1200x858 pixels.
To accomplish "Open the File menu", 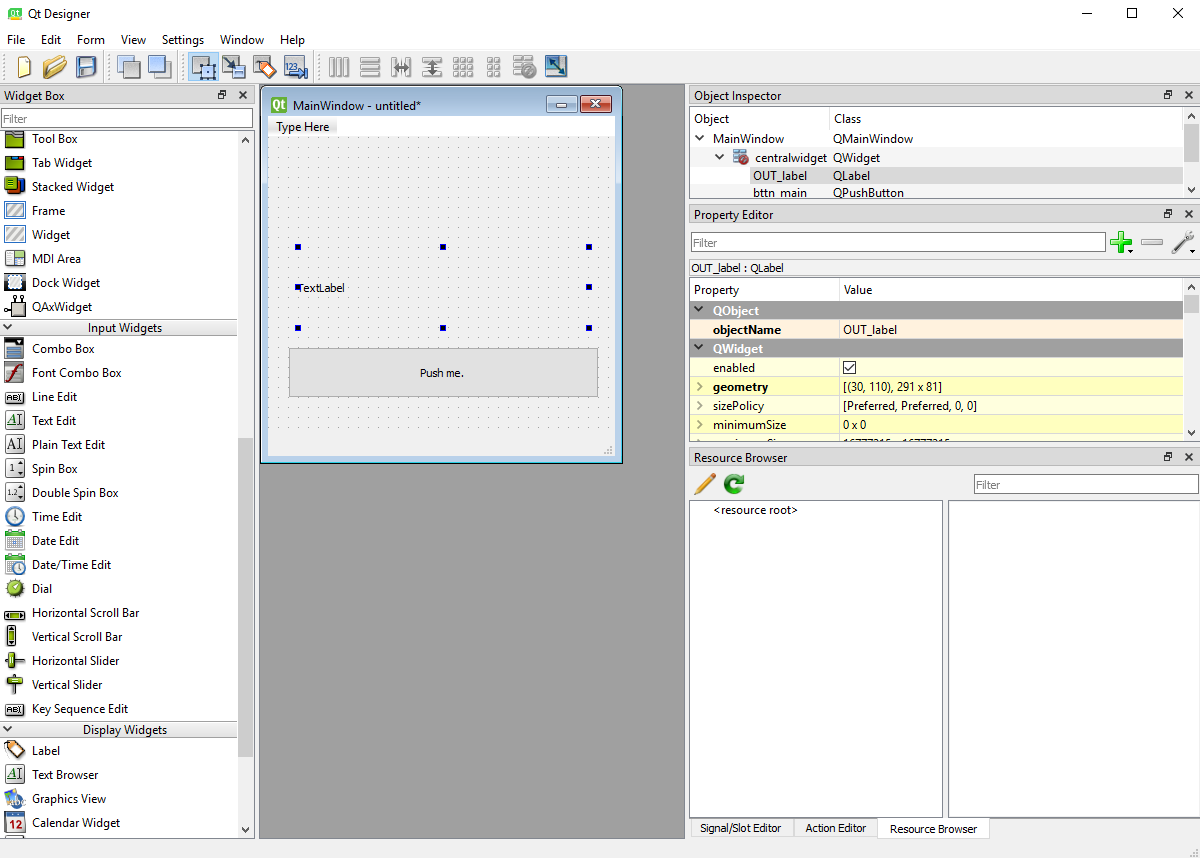I will click(x=16, y=40).
